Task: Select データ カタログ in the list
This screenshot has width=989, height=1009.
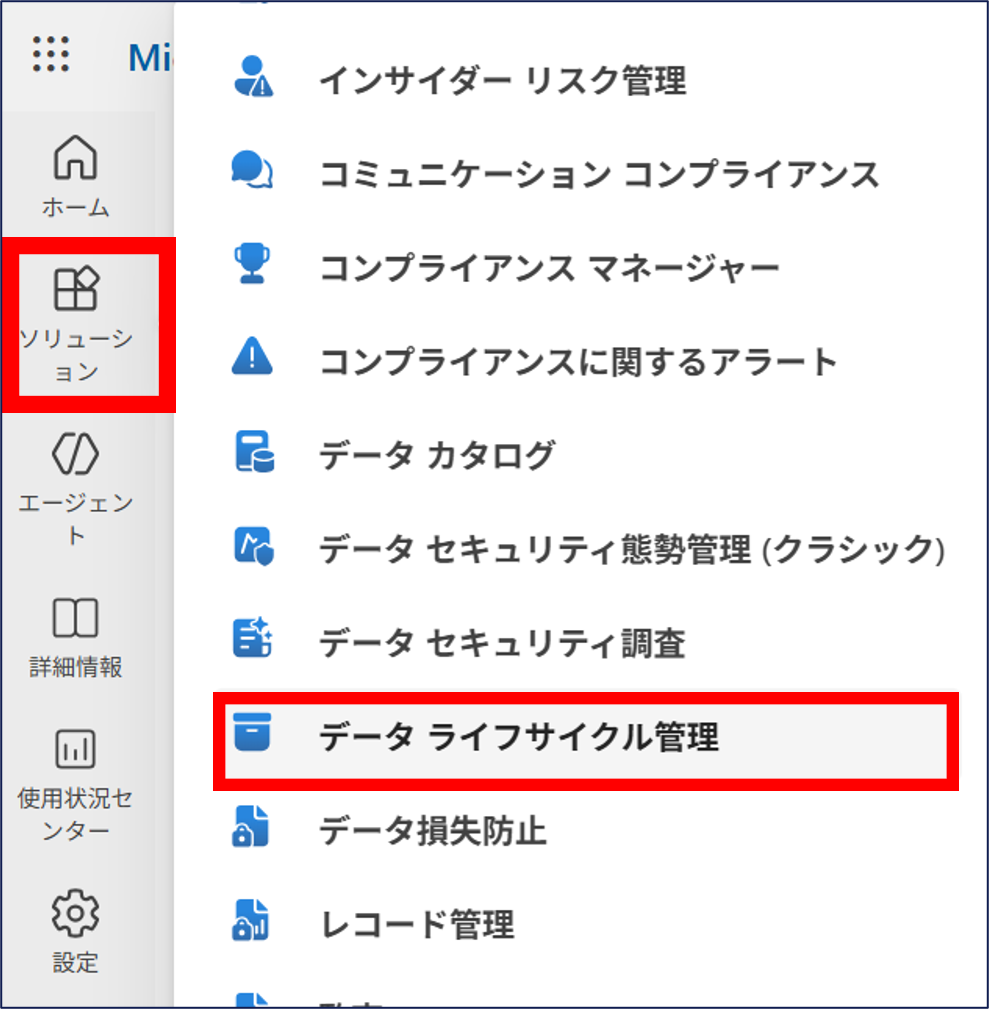Action: coord(438,456)
